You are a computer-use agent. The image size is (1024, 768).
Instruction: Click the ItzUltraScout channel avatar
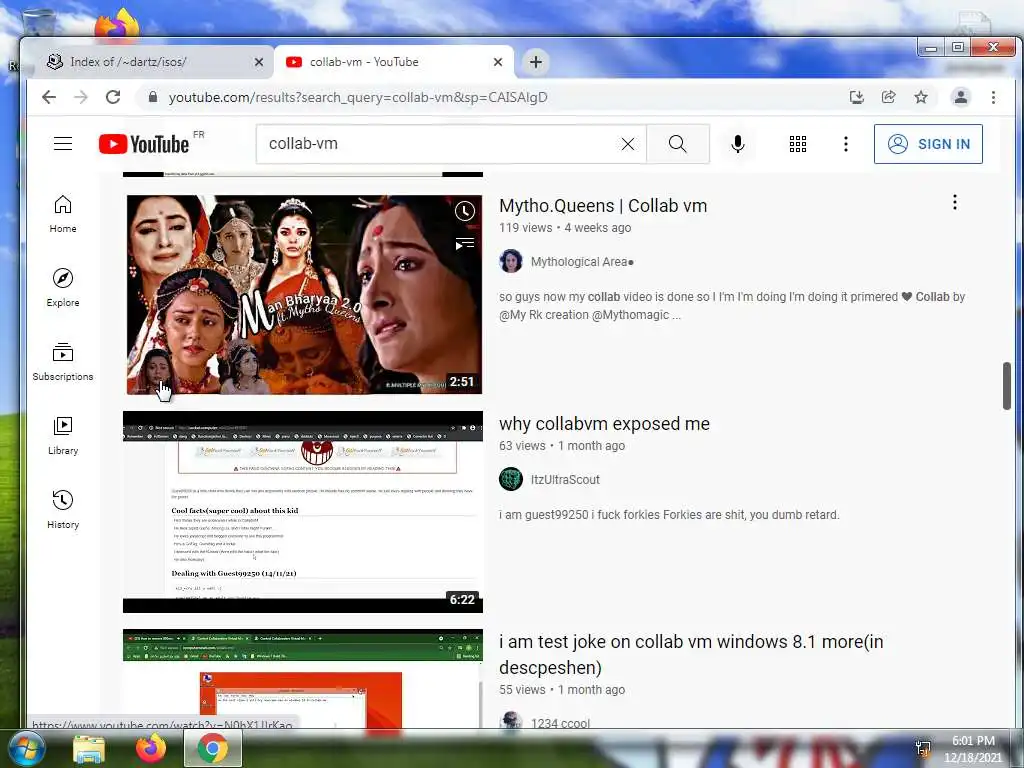click(x=511, y=479)
